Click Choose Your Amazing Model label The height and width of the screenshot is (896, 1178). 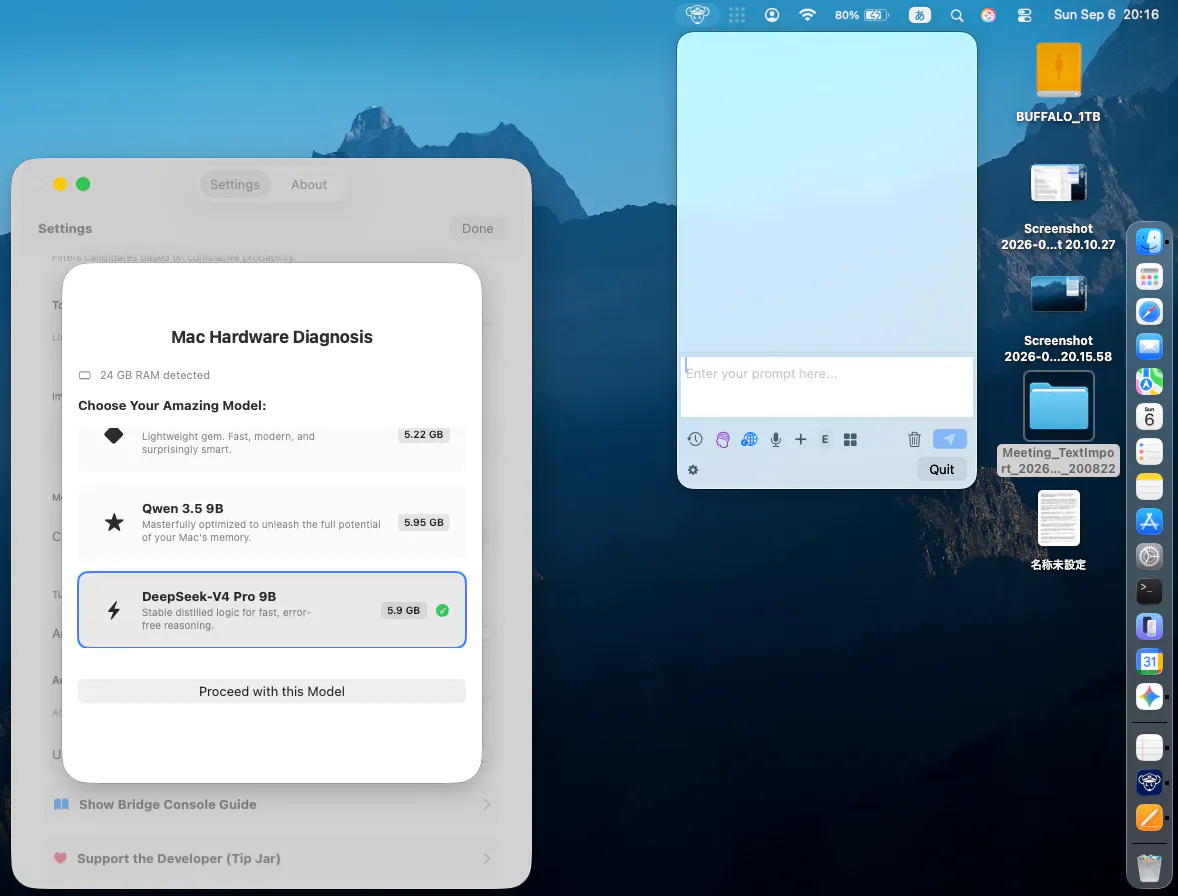172,406
